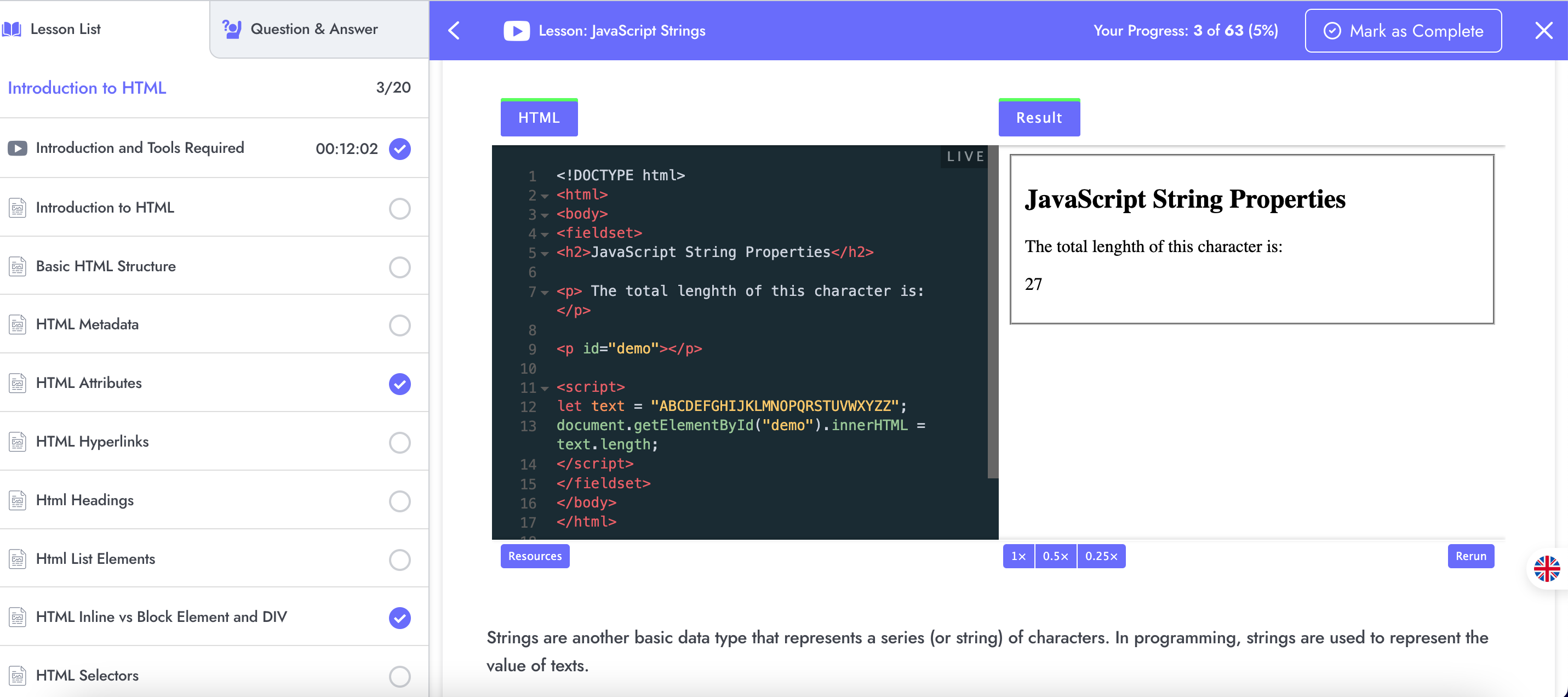Click document icon beside HTML Metadata lesson
This screenshot has height=697, width=1568.
pyautogui.click(x=17, y=324)
